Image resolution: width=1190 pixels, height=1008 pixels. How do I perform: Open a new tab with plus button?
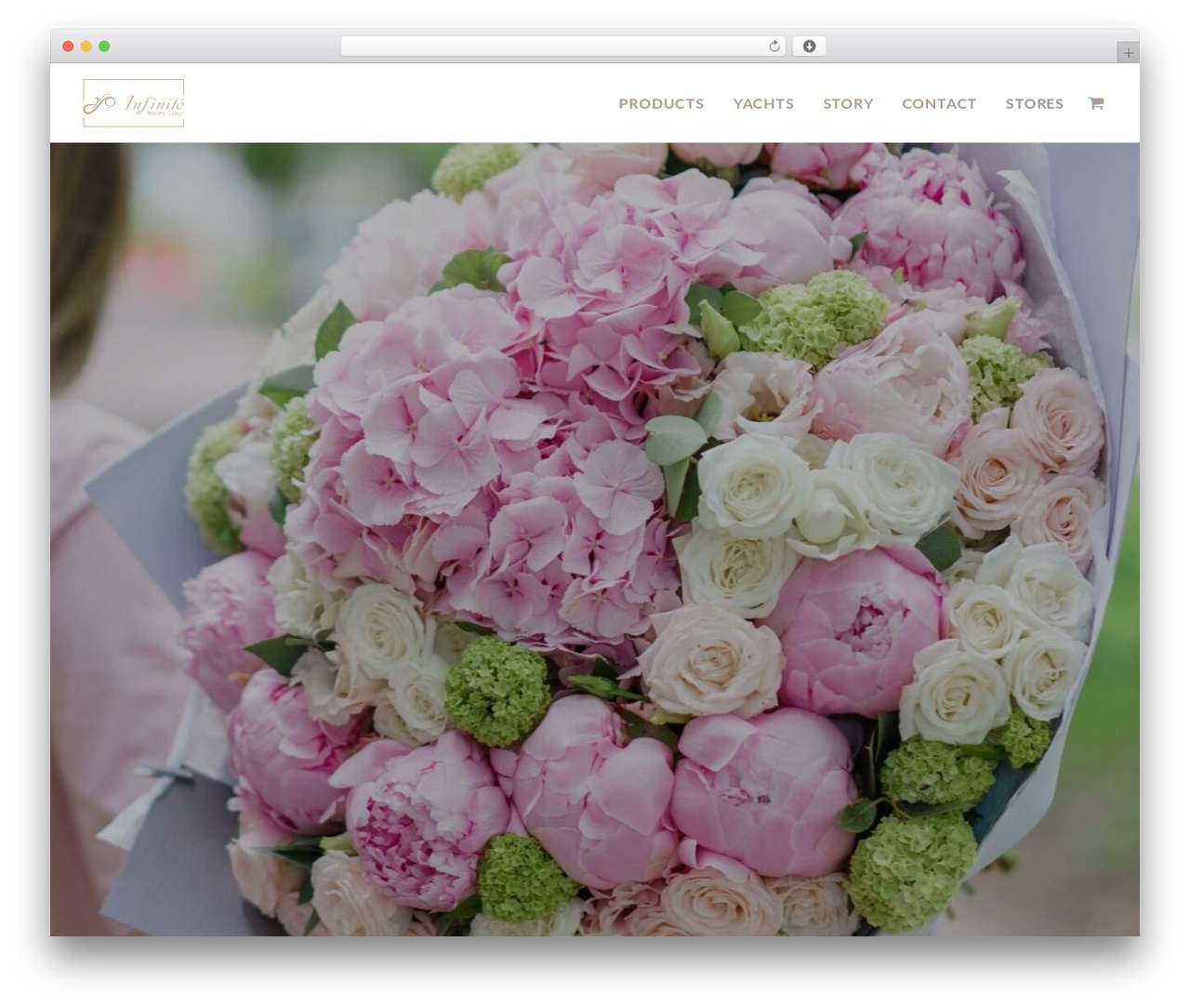1128,53
